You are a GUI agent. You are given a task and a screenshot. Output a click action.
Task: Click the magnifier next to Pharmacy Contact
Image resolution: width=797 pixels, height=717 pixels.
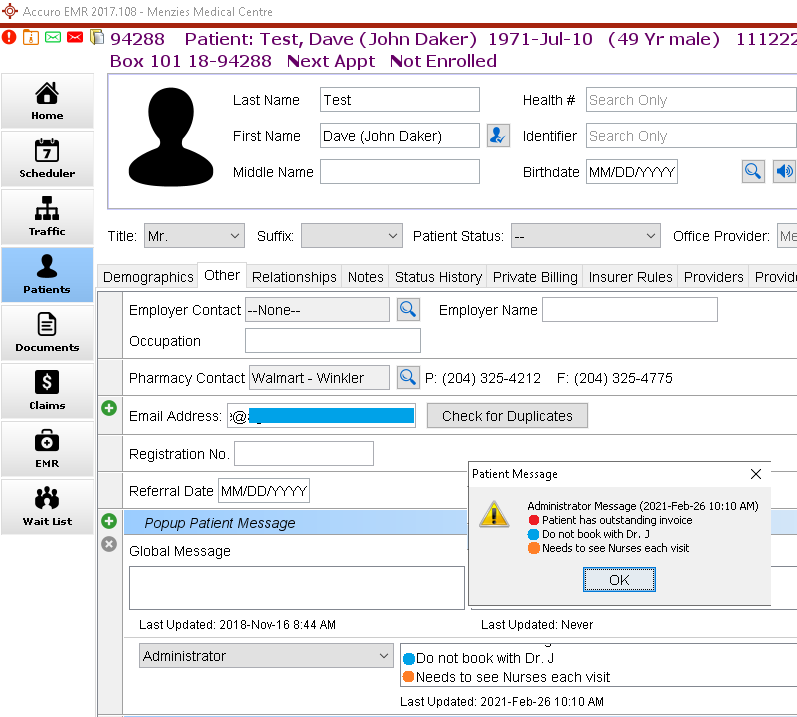click(x=408, y=378)
